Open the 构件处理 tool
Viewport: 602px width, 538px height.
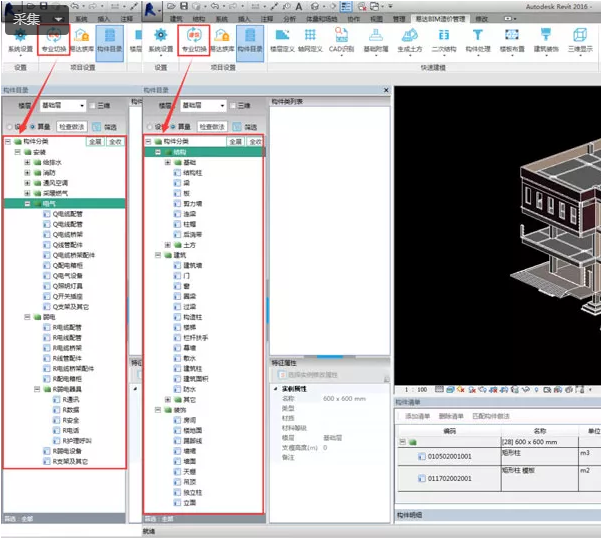coord(478,40)
